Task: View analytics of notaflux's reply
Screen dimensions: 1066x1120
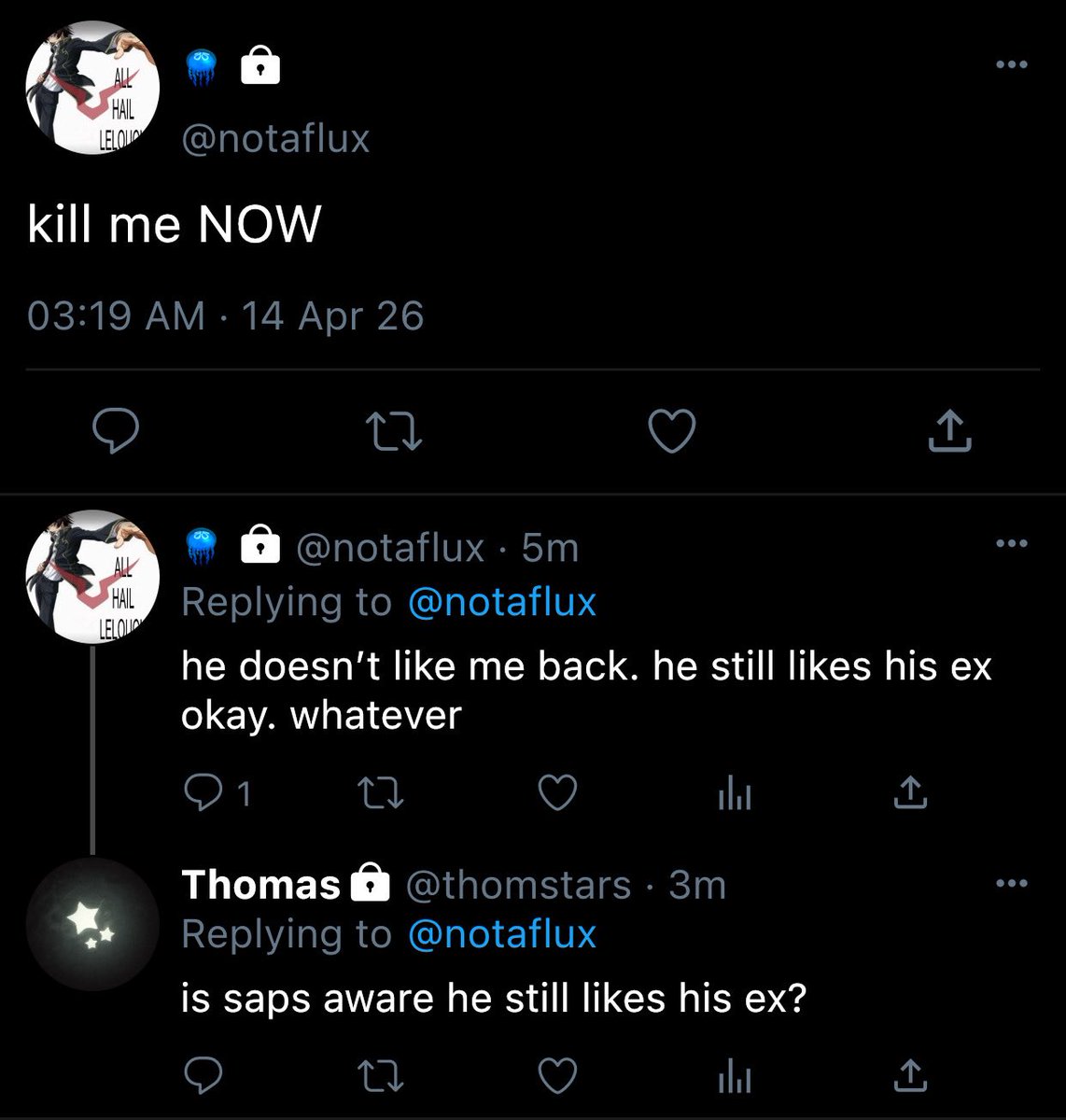Action: tap(735, 794)
